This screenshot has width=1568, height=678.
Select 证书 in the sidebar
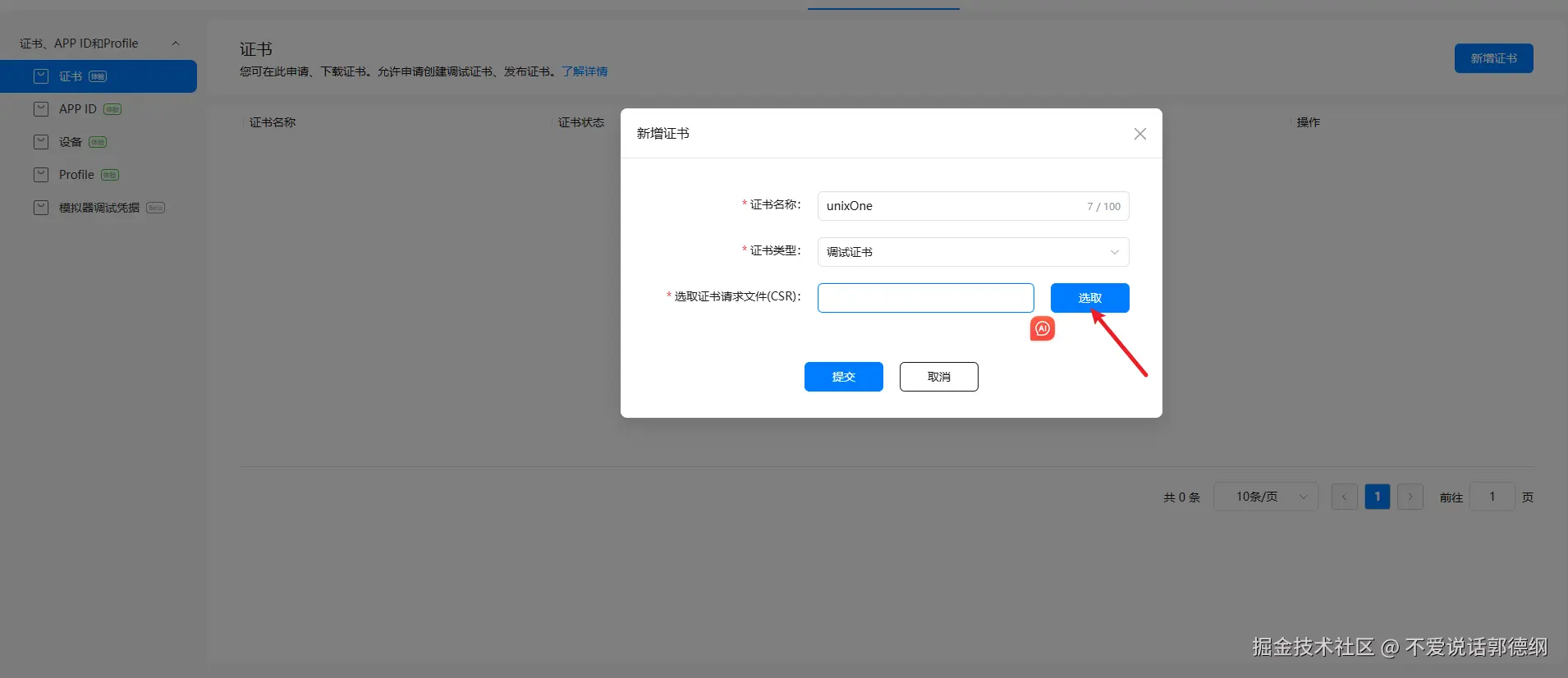tap(99, 76)
